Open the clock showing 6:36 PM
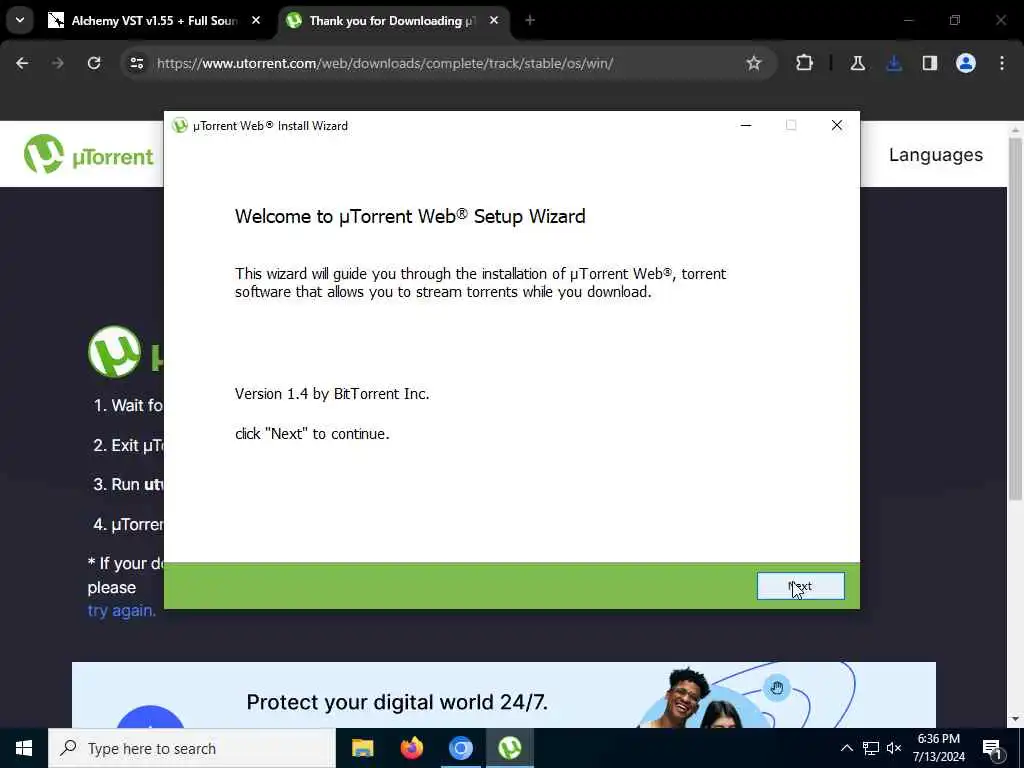Viewport: 1024px width, 768px height. coord(938,748)
